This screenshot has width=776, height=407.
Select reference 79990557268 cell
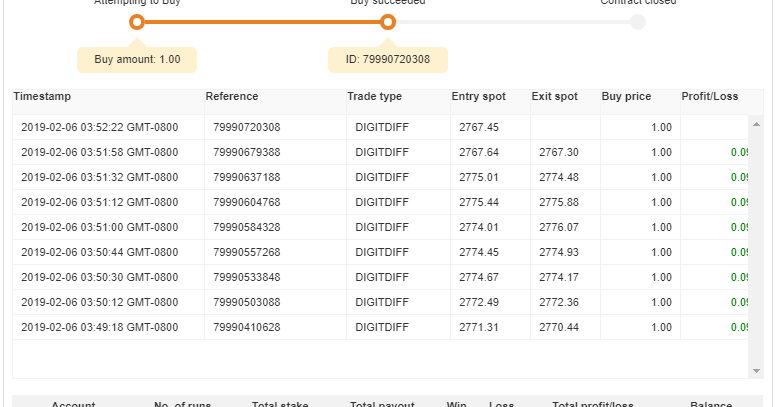tap(276, 252)
